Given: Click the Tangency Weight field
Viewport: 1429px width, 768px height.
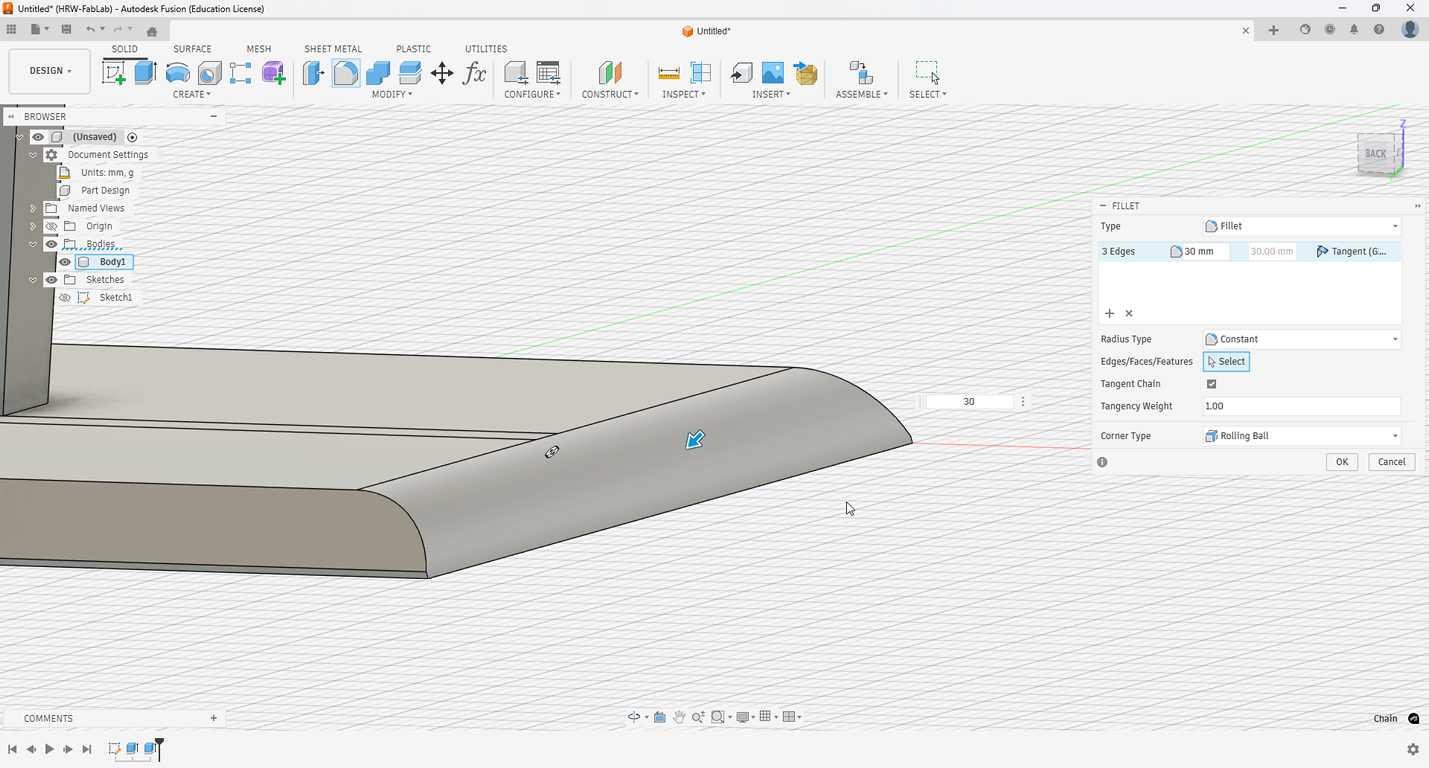Looking at the screenshot, I should point(1301,406).
